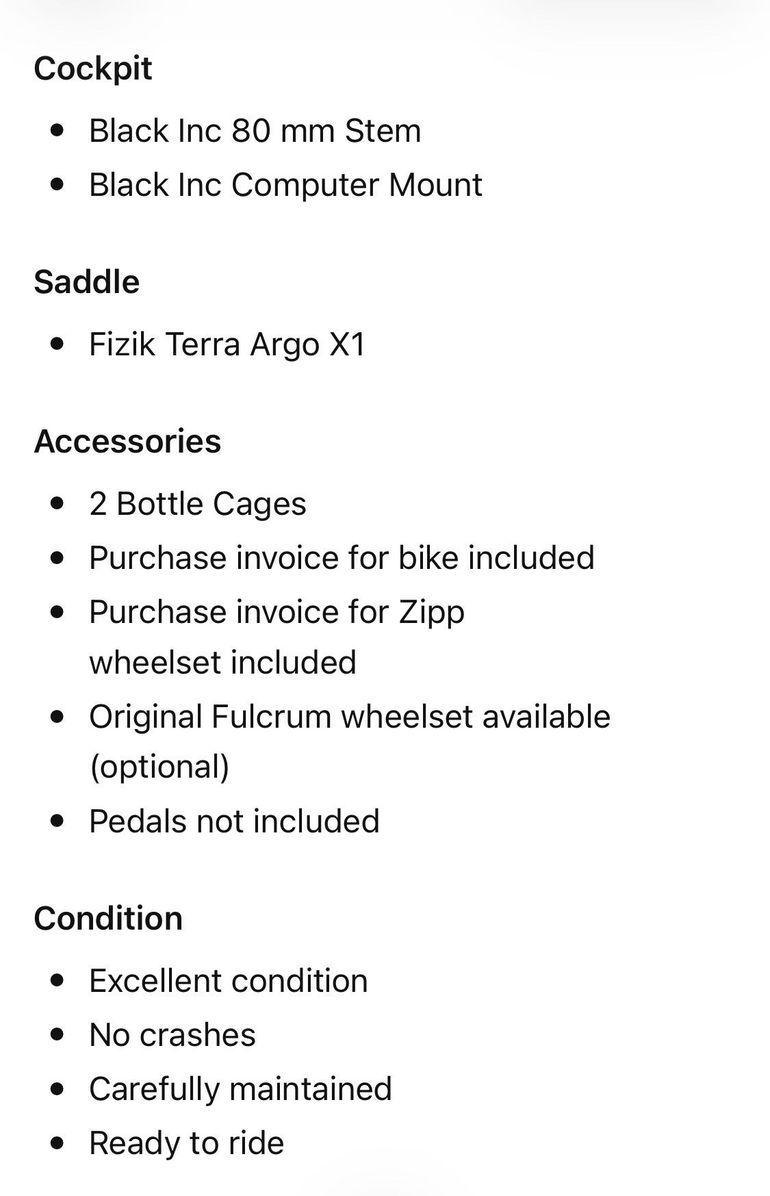Select the Fizik Terra Argo X1 line

227,345
